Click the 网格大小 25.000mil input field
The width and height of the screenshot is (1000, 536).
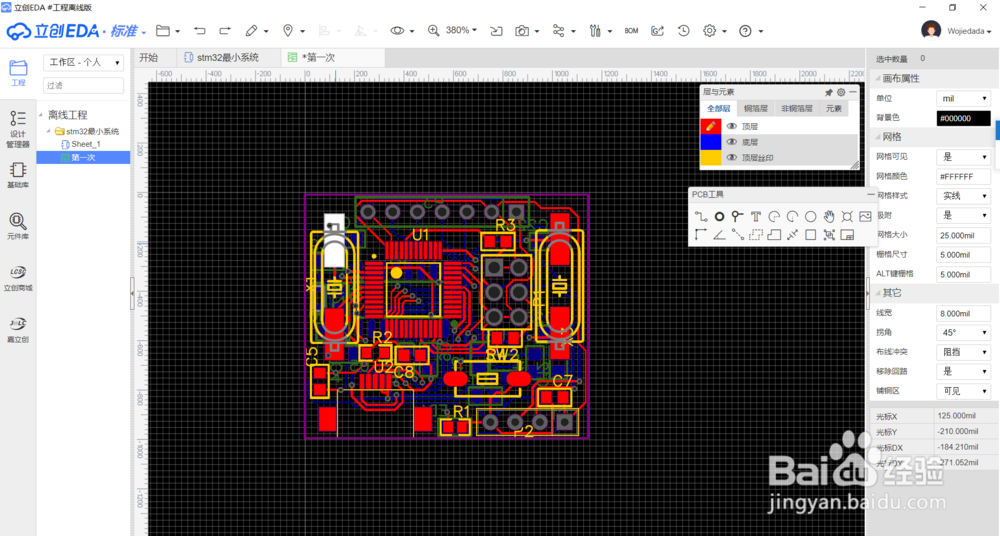pyautogui.click(x=963, y=235)
